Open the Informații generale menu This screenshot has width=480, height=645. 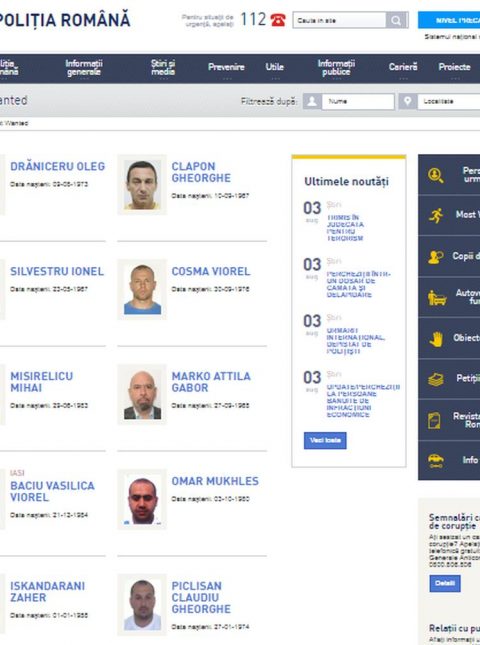pyautogui.click(x=84, y=67)
